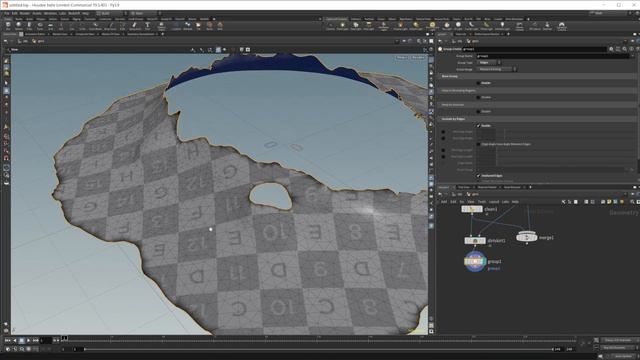Open network editor Layout menu
The width and height of the screenshot is (640, 360).
click(494, 202)
